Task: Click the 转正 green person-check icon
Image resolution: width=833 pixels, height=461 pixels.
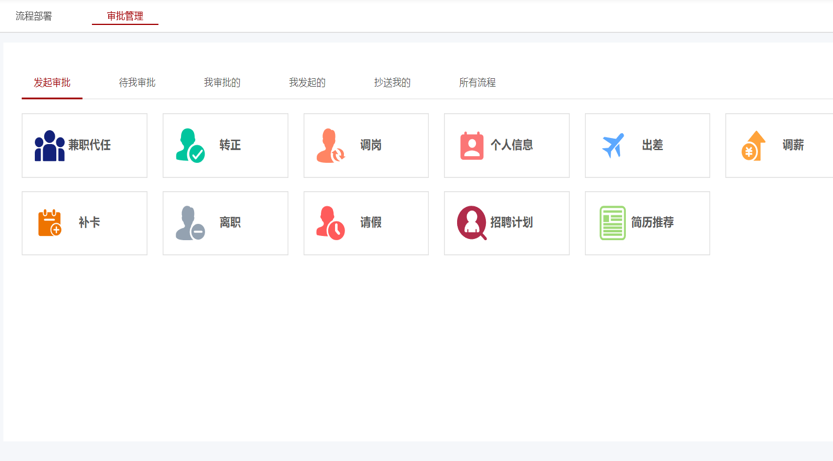Action: (190, 146)
